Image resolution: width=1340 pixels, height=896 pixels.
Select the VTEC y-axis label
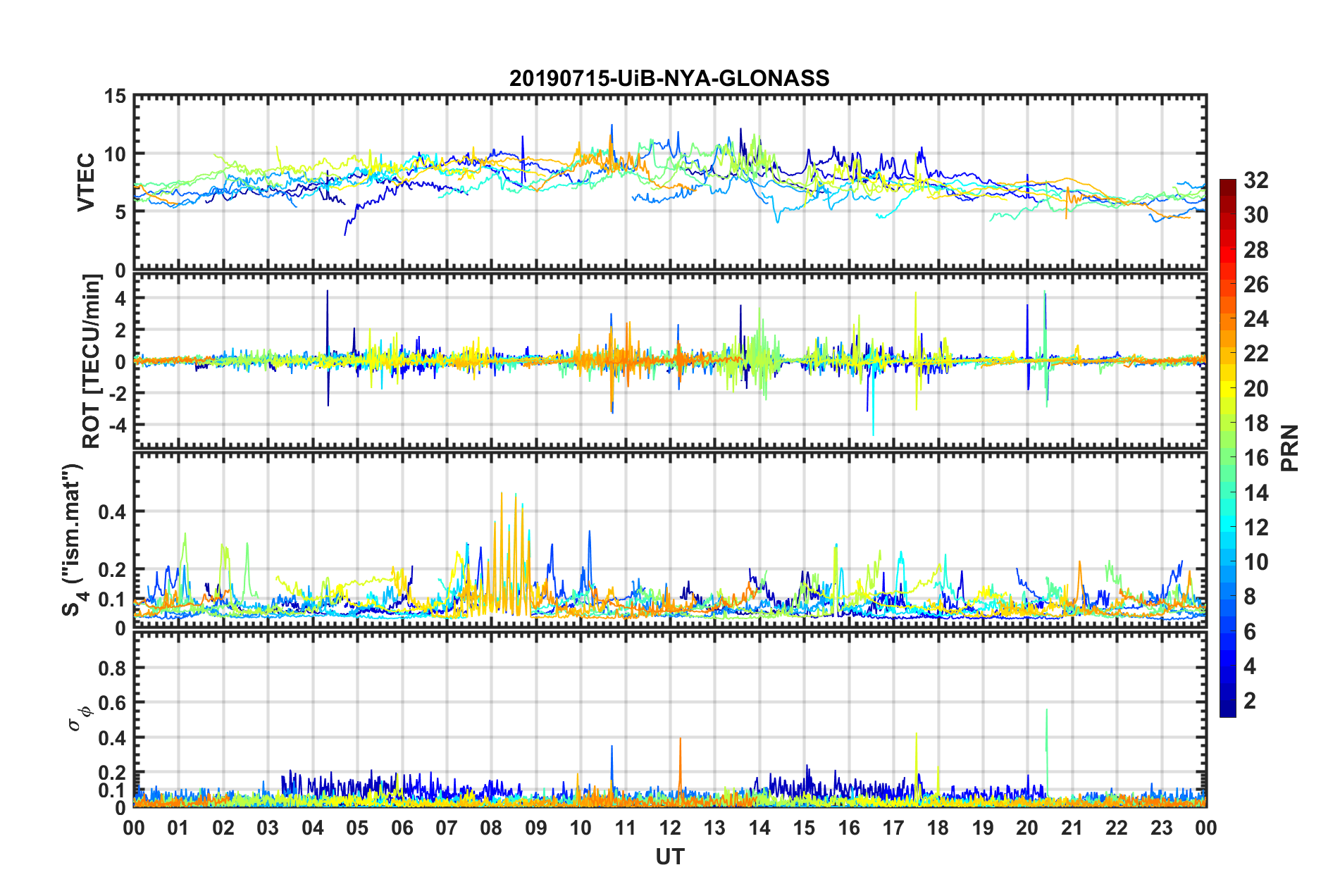[86, 182]
